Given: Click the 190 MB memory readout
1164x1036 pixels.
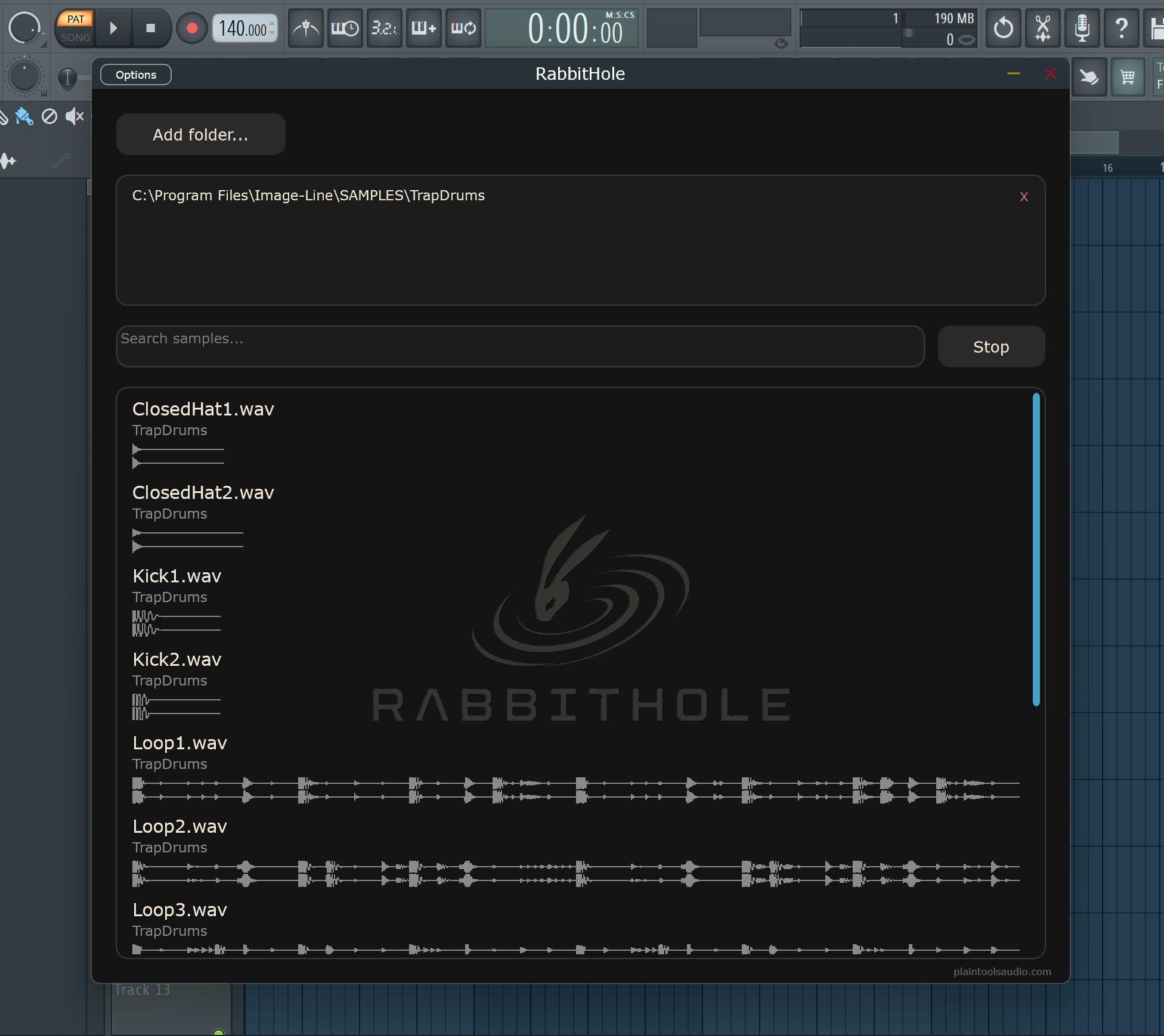Looking at the screenshot, I should pos(954,18).
